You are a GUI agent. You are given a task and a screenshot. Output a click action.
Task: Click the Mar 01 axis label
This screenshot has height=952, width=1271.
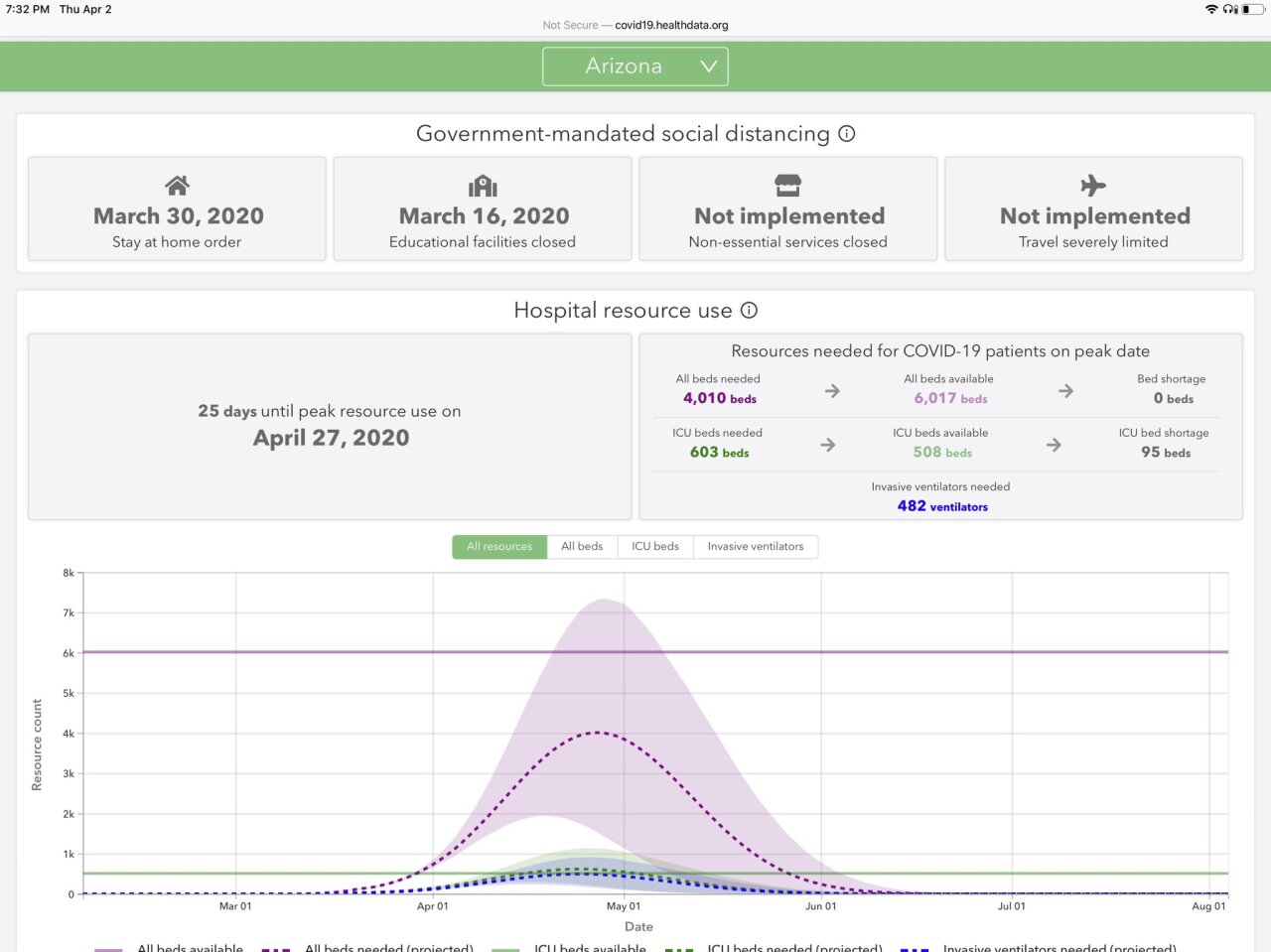(235, 906)
